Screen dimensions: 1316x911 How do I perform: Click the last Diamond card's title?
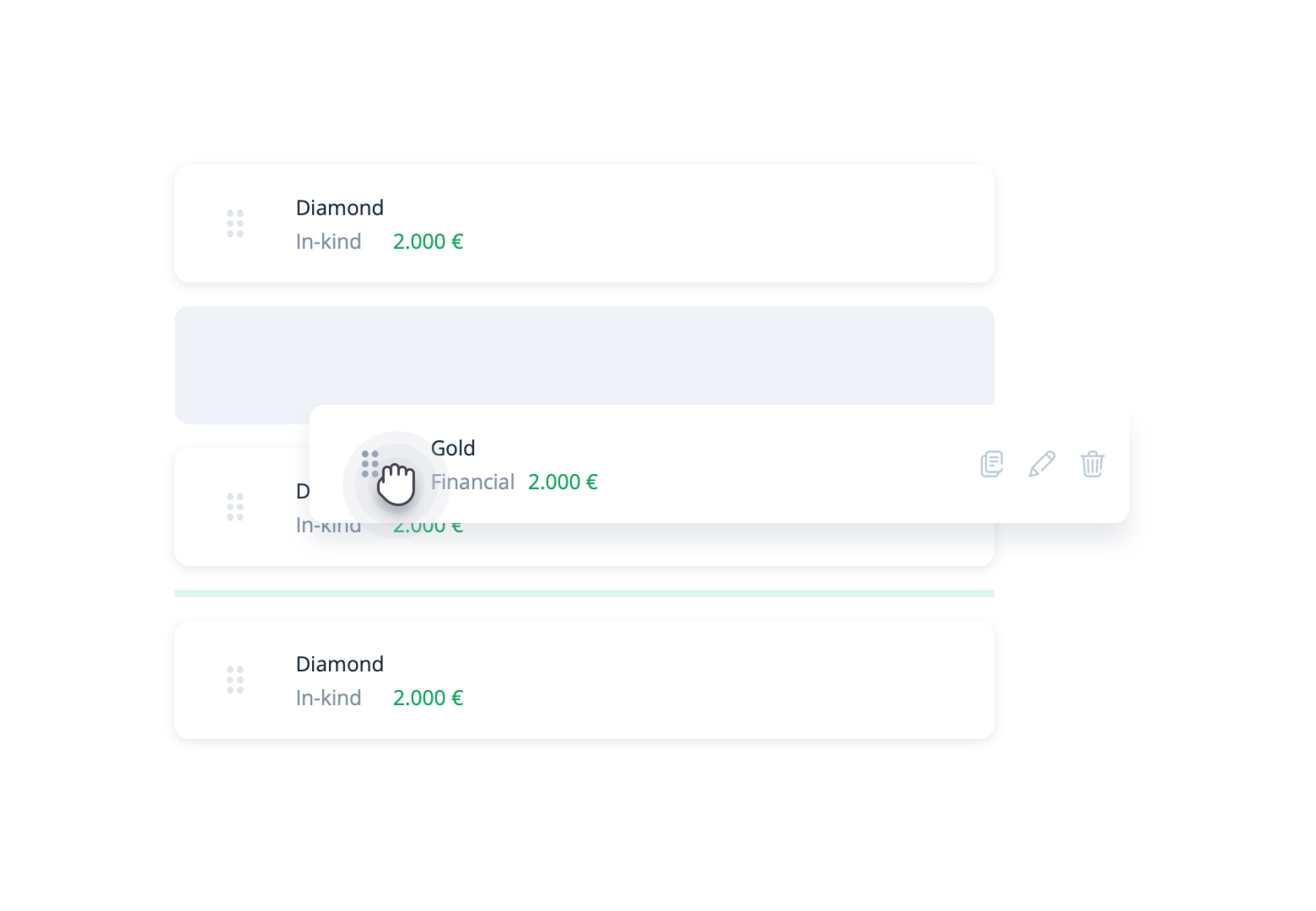coord(340,664)
